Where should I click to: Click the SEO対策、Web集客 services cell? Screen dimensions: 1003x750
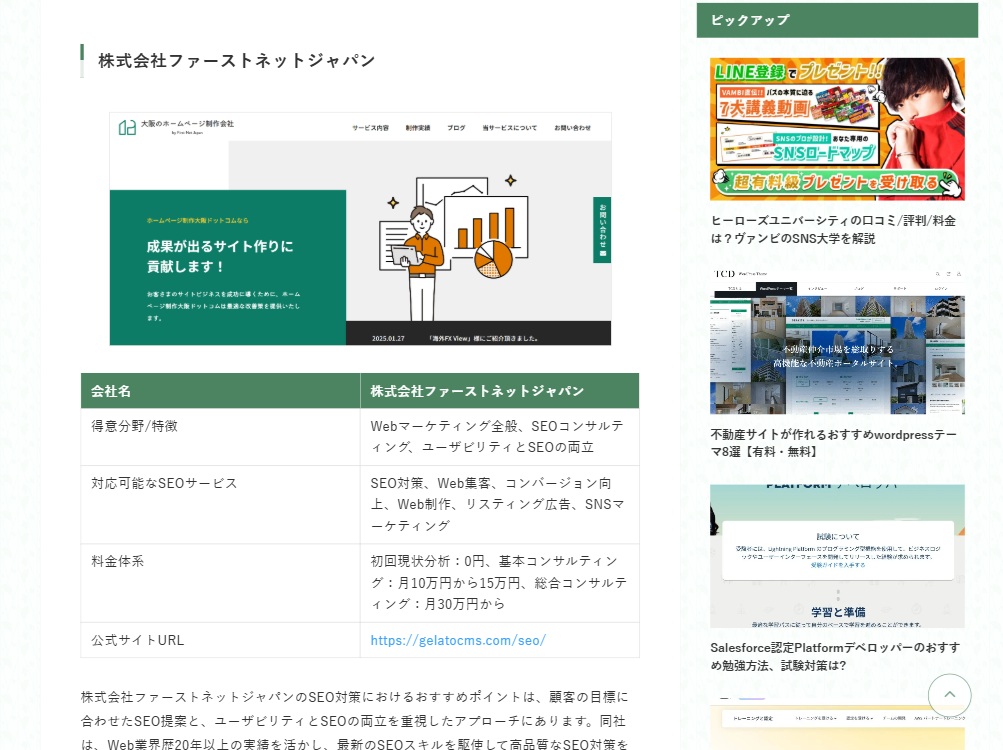coord(500,505)
